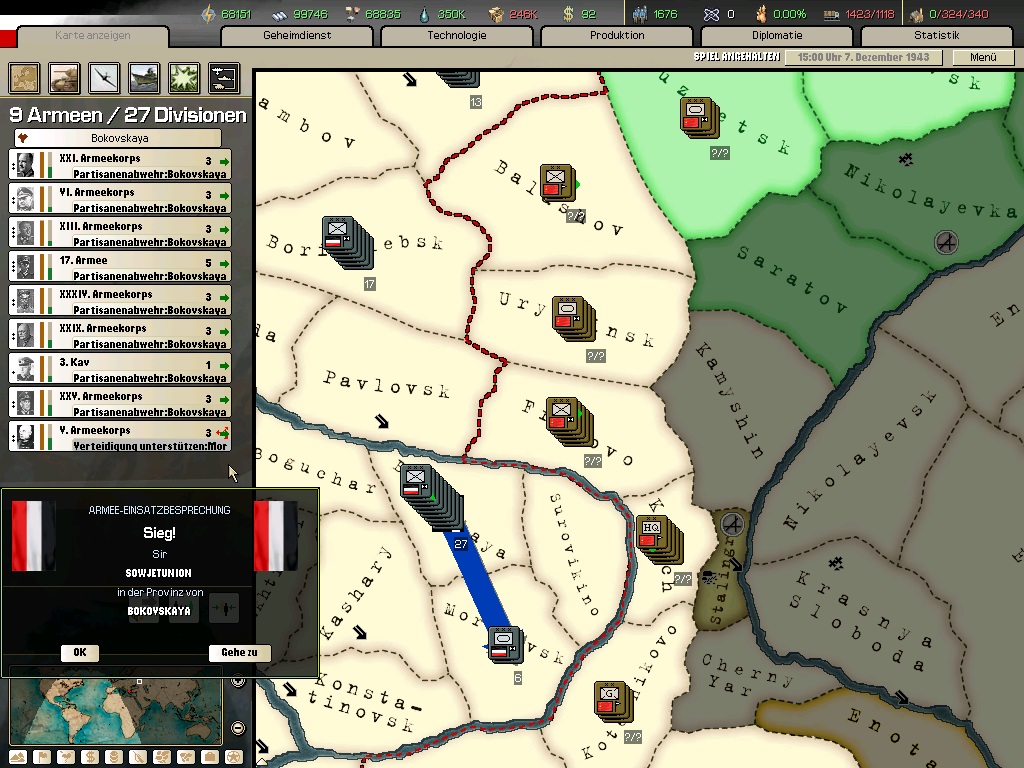Switch to the Geheimdienst tab
1024x768 pixels.
pyautogui.click(x=297, y=36)
